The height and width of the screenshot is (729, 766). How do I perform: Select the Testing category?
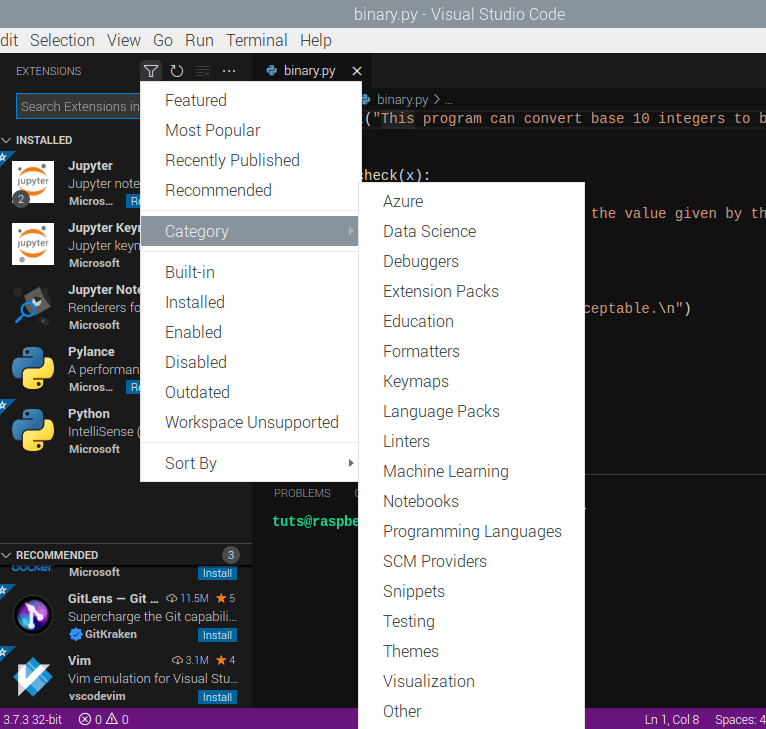(x=471, y=621)
